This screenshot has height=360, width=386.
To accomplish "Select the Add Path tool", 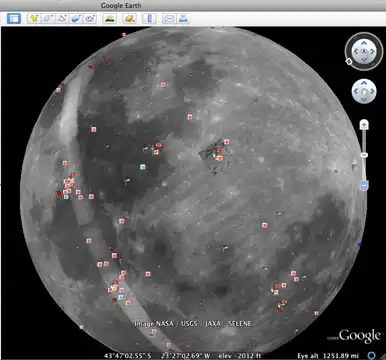I will [x=62, y=18].
